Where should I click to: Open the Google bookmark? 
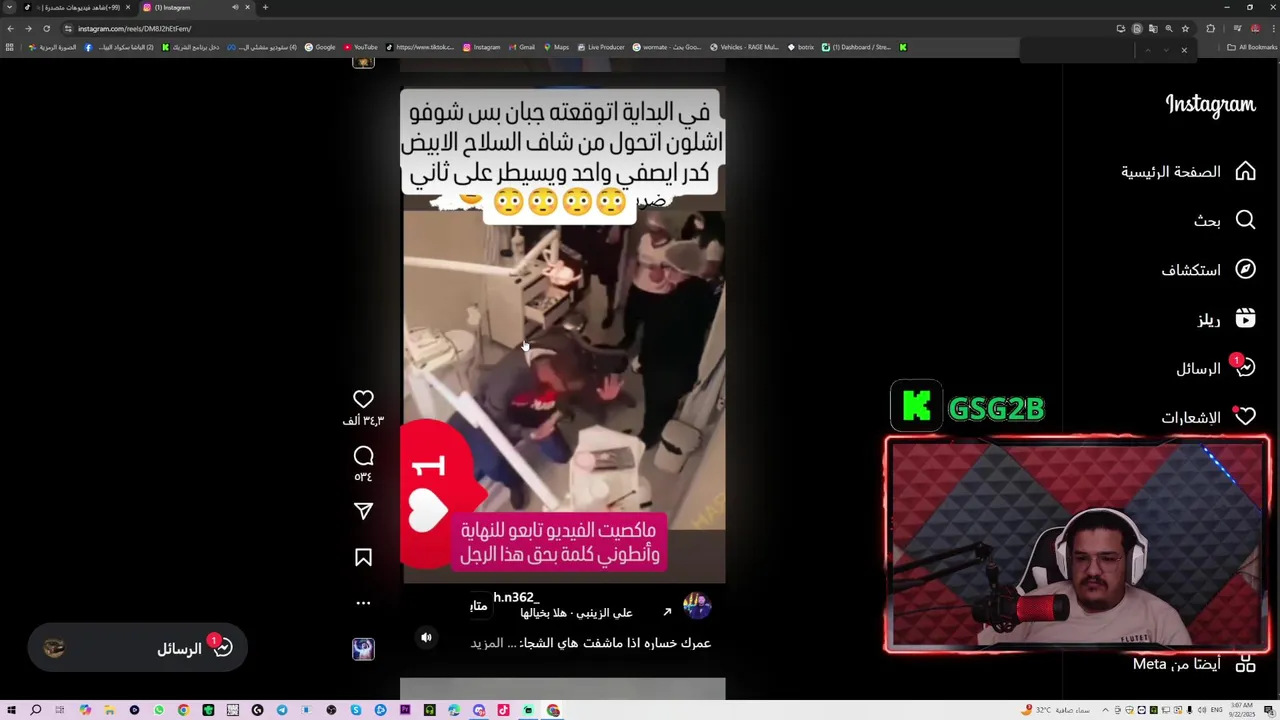tap(320, 47)
